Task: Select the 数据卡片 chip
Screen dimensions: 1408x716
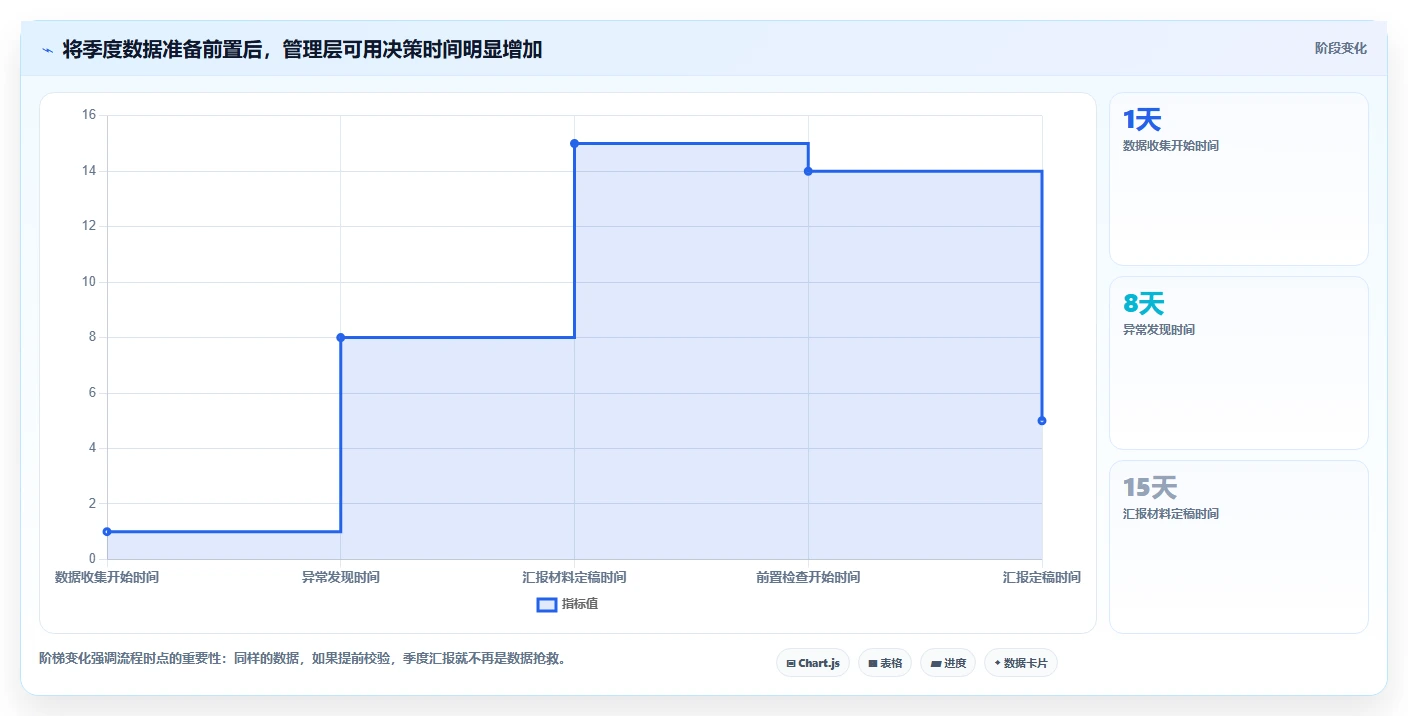Action: pos(1021,663)
